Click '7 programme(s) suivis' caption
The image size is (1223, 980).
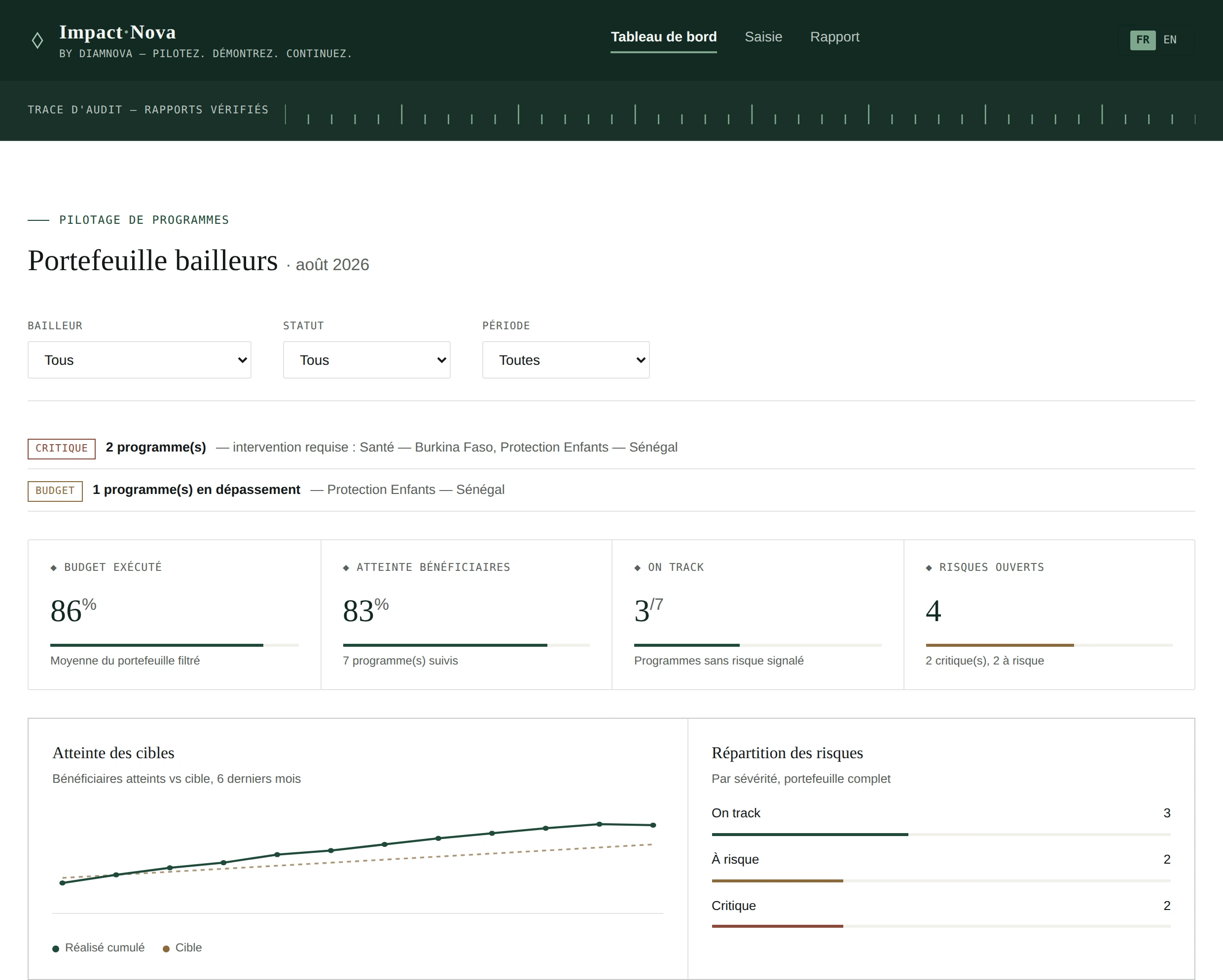pyautogui.click(x=400, y=661)
